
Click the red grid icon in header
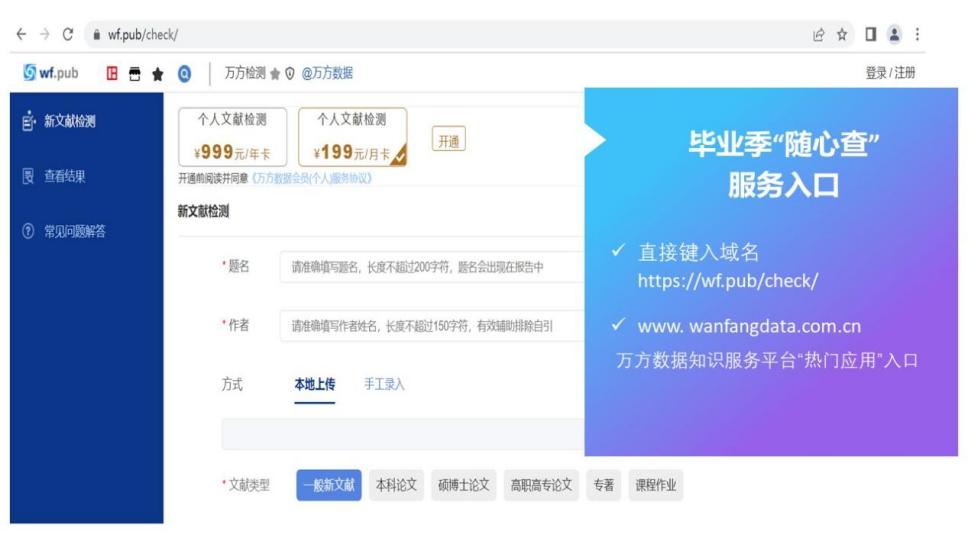point(112,73)
